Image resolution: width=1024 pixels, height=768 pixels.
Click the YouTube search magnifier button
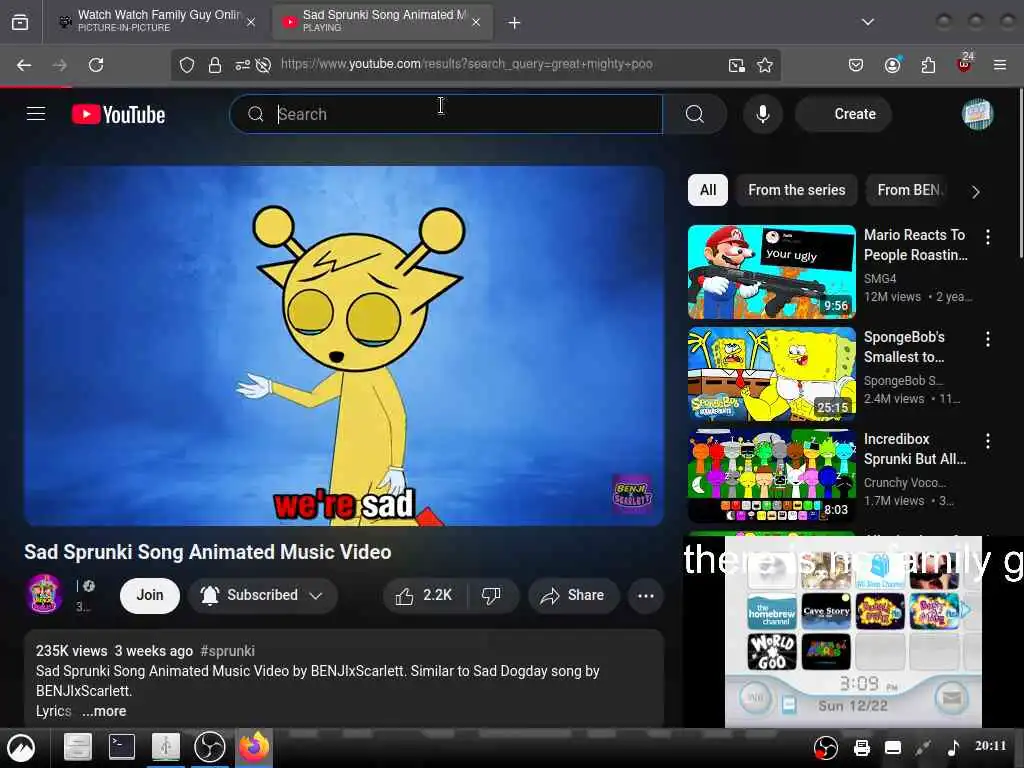click(695, 114)
